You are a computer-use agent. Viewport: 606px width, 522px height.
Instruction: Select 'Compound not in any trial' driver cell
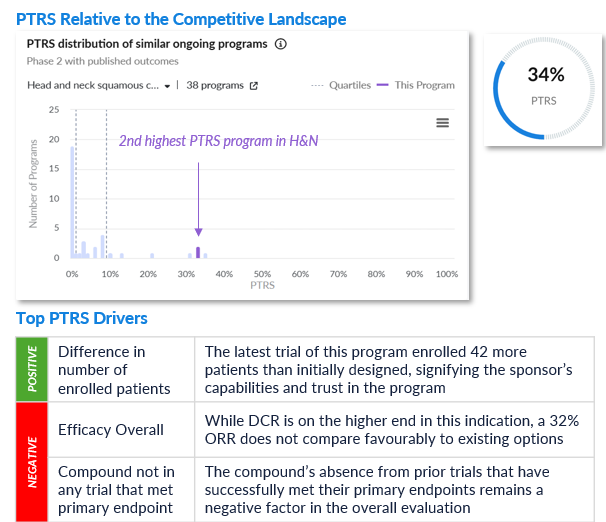(x=121, y=490)
